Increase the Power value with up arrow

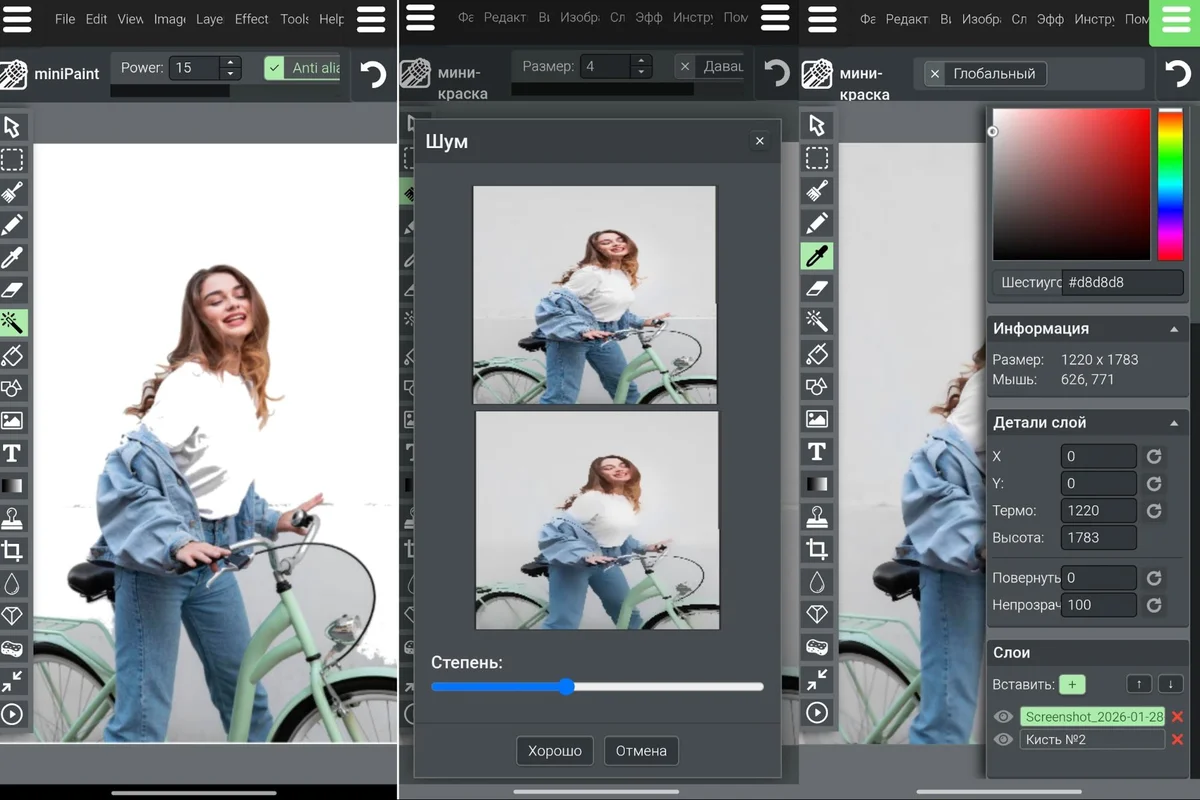point(231,63)
